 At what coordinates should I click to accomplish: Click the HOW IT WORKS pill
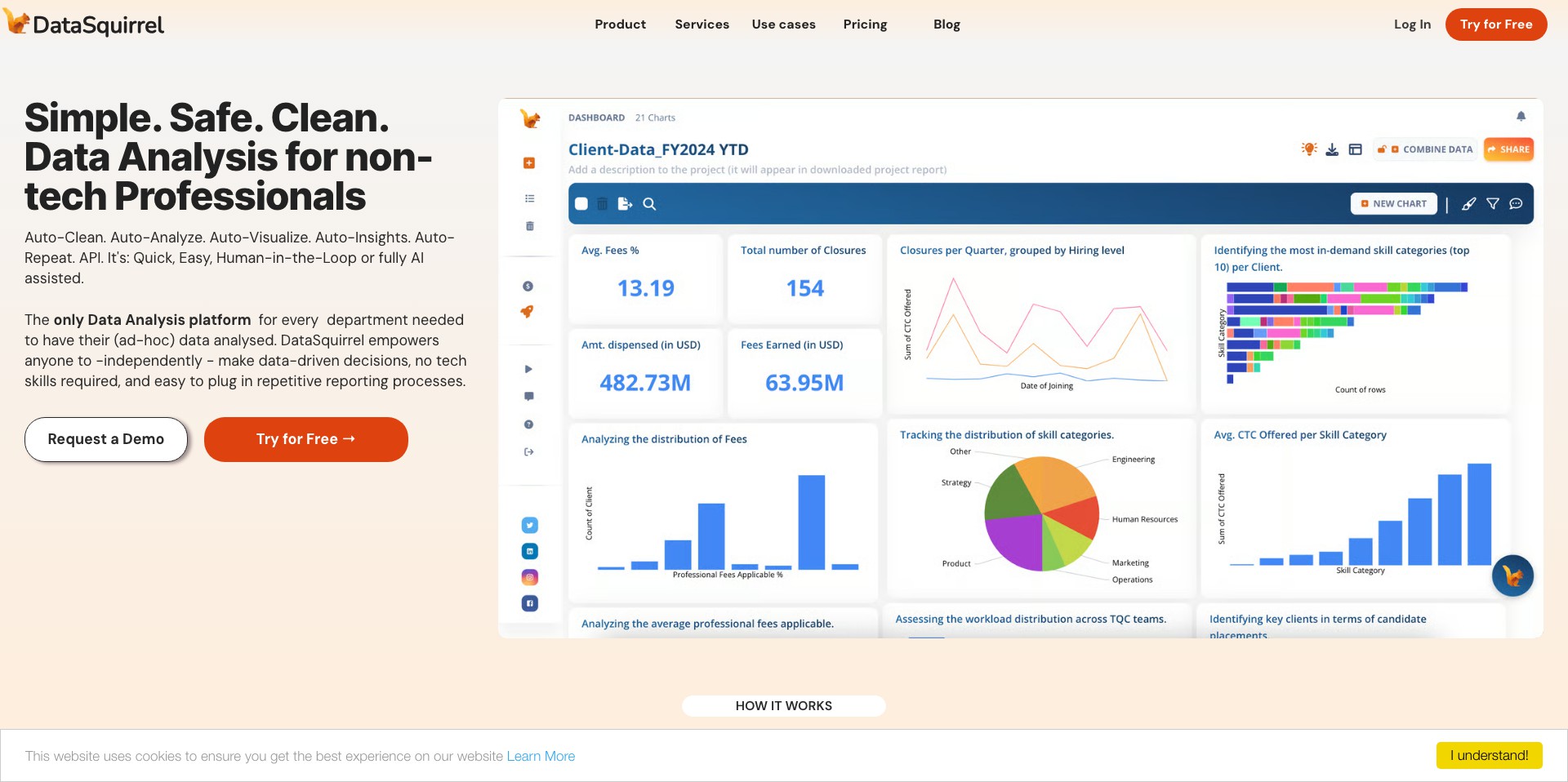coord(784,705)
